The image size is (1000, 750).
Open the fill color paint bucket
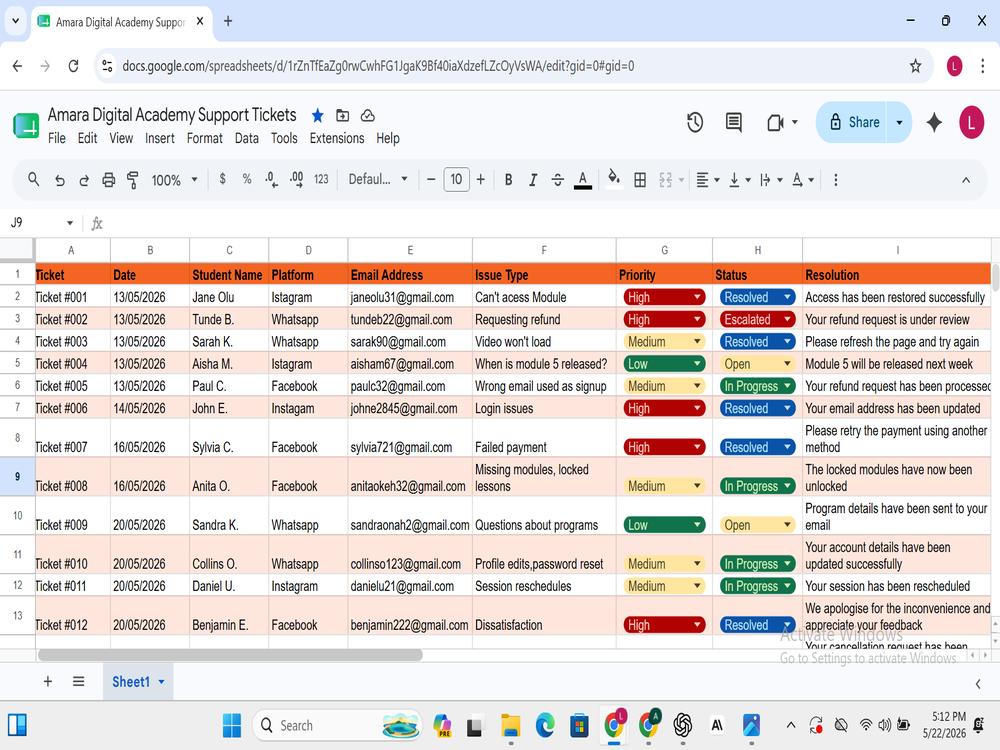[614, 179]
